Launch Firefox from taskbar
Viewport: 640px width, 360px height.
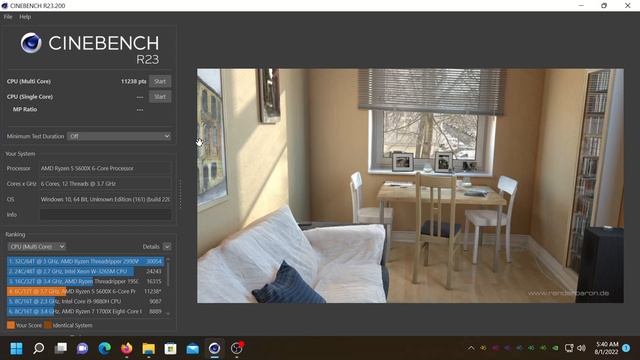(127, 349)
